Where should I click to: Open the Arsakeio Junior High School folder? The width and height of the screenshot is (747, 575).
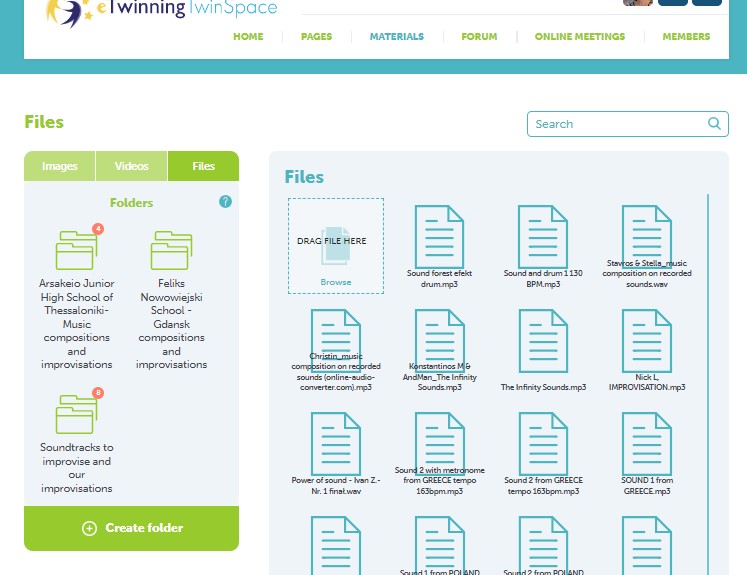pos(76,251)
